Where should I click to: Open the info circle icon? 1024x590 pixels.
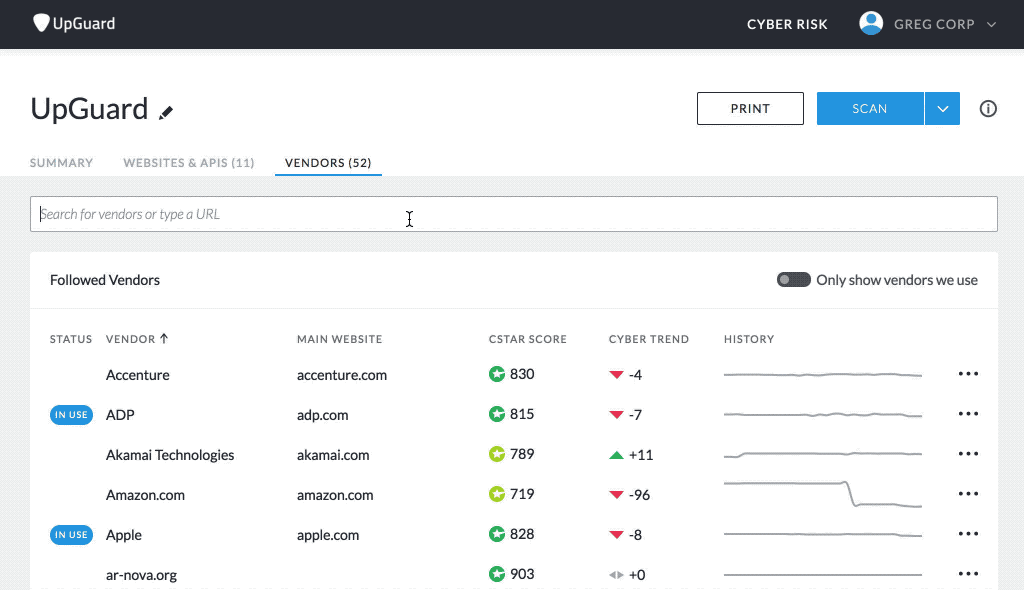click(988, 108)
